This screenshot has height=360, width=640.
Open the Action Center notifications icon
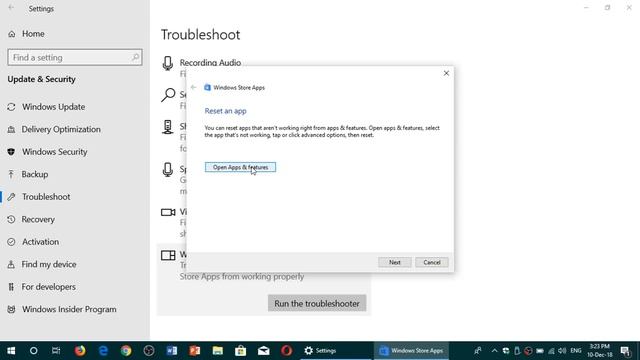point(625,351)
